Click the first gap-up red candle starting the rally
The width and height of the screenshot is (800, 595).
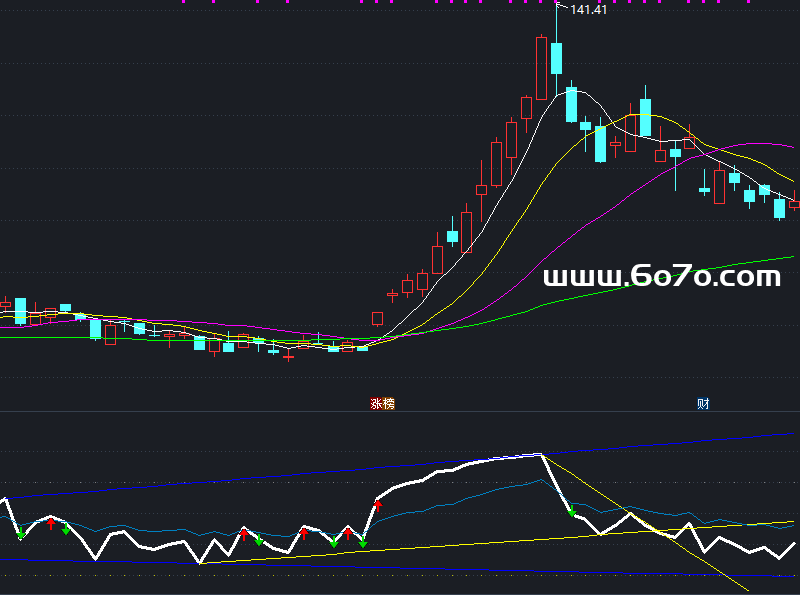click(377, 318)
